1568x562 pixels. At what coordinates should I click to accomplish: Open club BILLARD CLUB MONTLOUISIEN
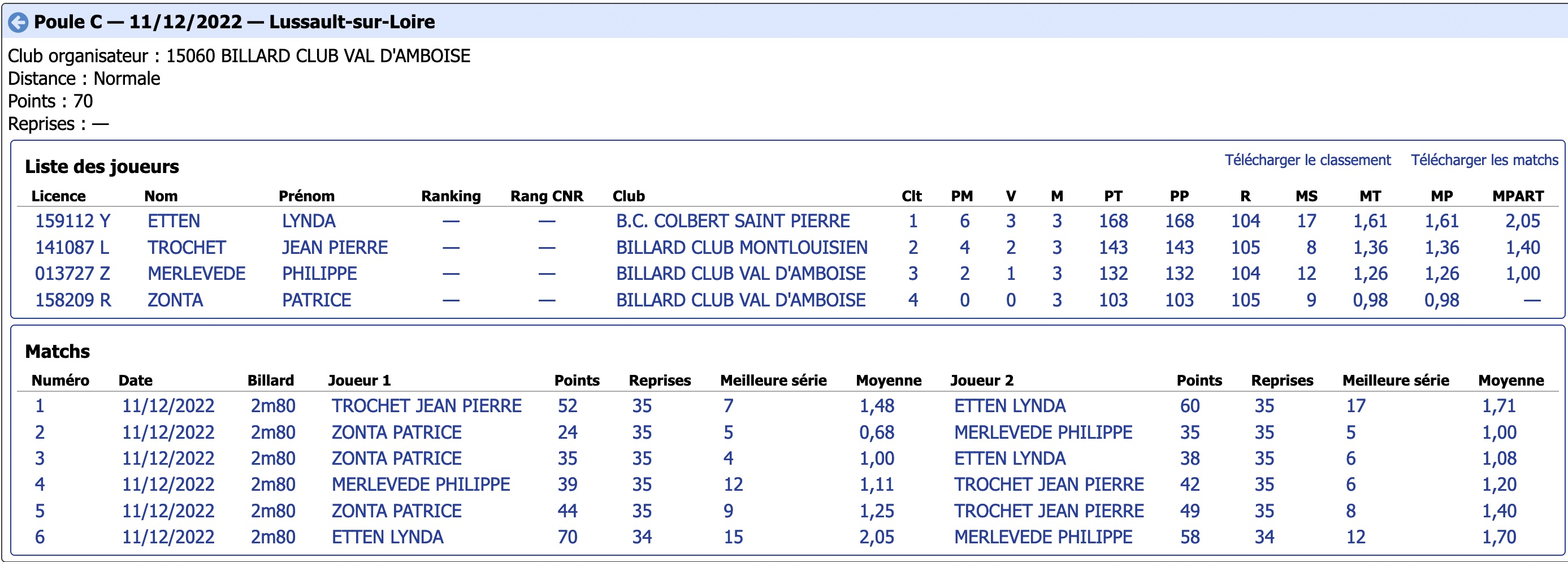click(x=742, y=248)
